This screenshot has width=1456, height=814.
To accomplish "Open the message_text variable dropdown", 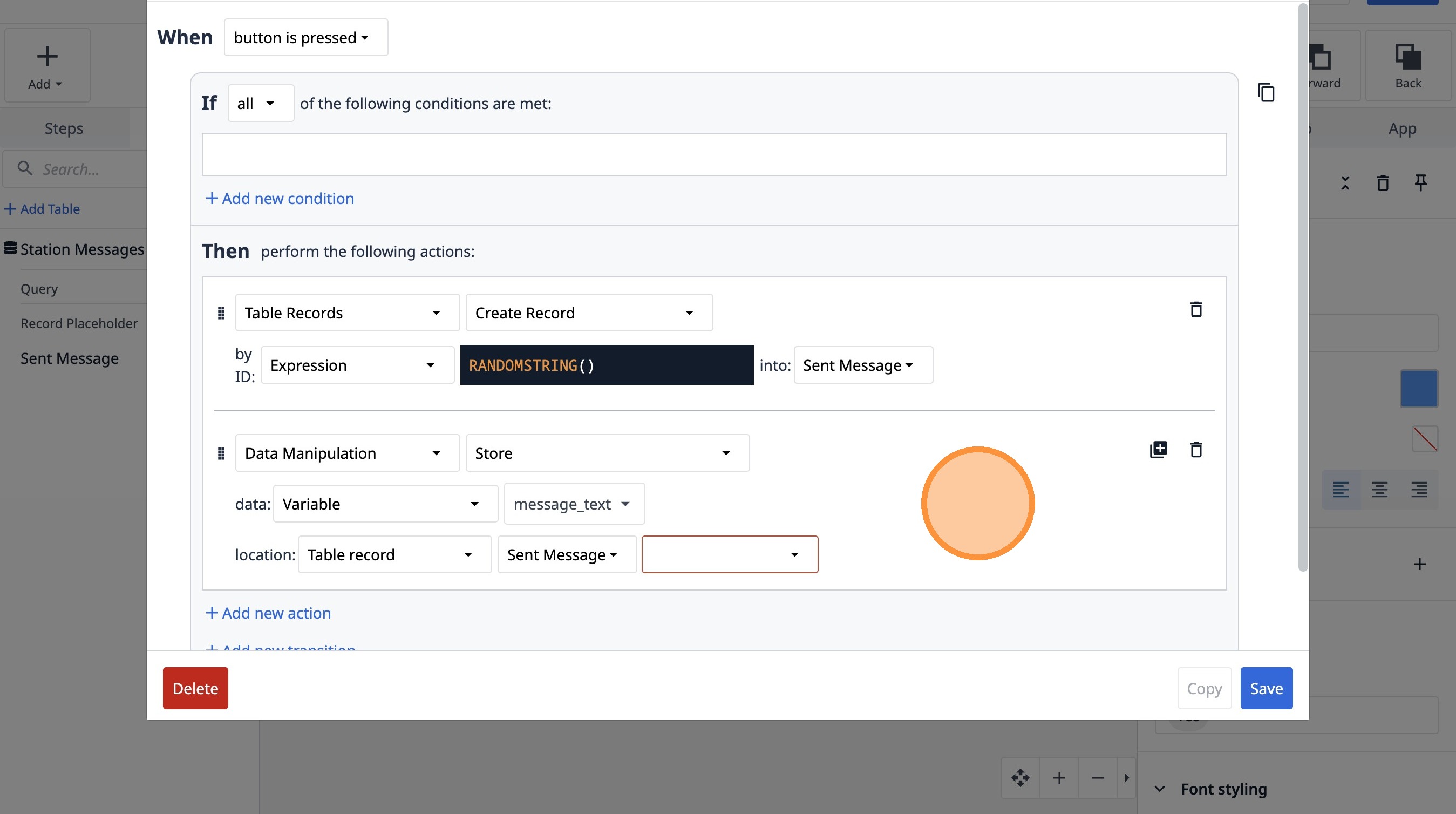I will coord(574,504).
